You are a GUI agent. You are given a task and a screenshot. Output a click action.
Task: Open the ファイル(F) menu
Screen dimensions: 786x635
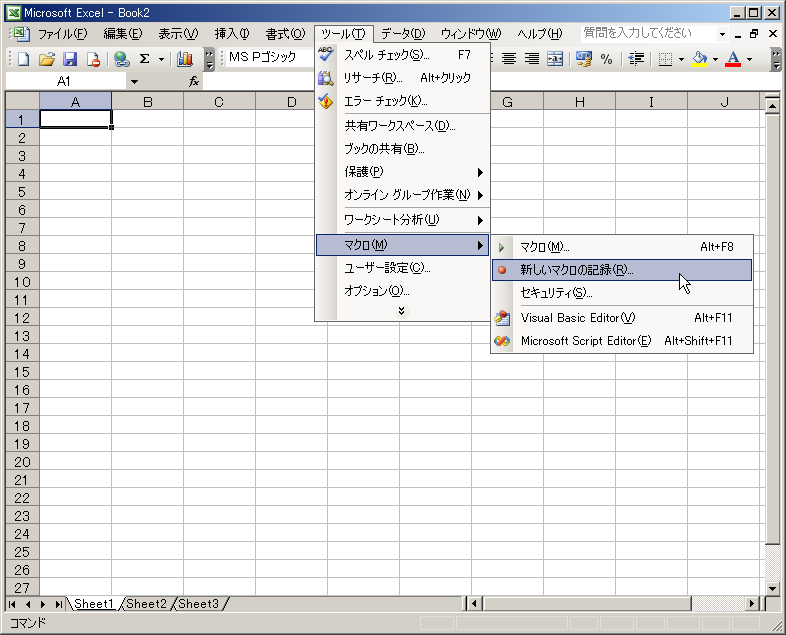point(63,34)
